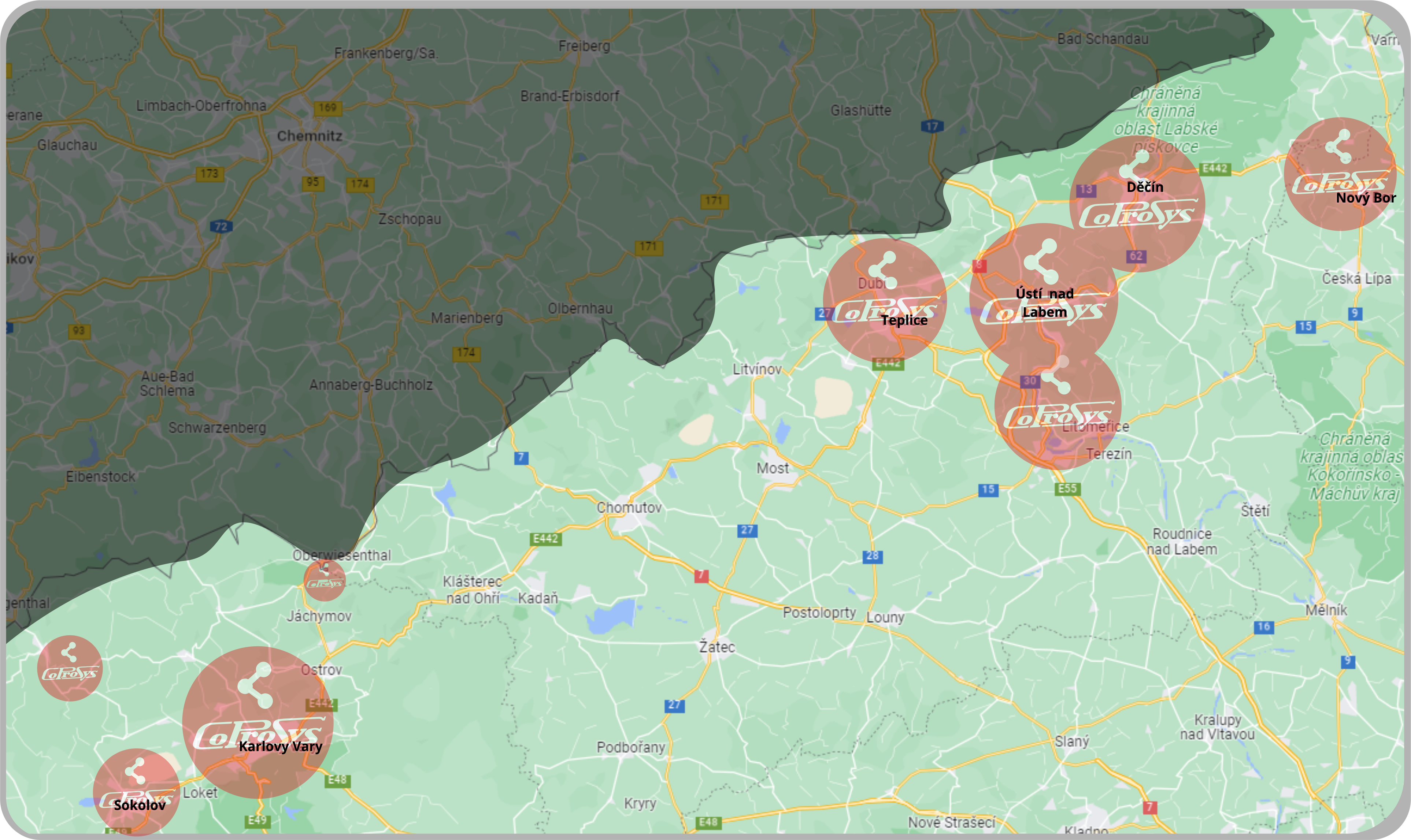
Task: Click the Terezín town label
Action: [x=1109, y=453]
